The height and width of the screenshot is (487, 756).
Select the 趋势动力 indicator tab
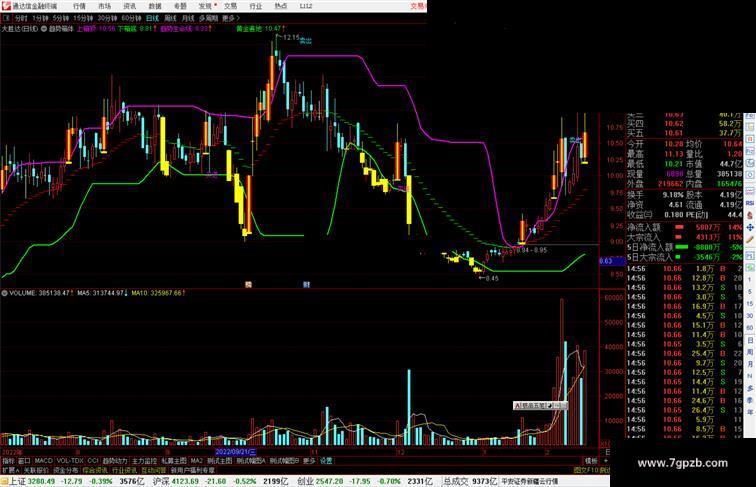pyautogui.click(x=115, y=461)
